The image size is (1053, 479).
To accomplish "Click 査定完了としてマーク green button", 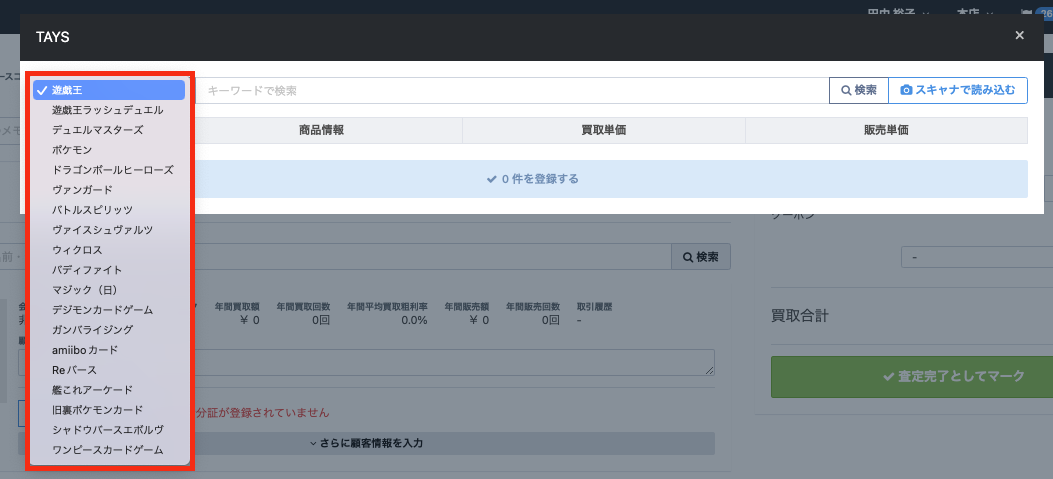I will tap(912, 376).
